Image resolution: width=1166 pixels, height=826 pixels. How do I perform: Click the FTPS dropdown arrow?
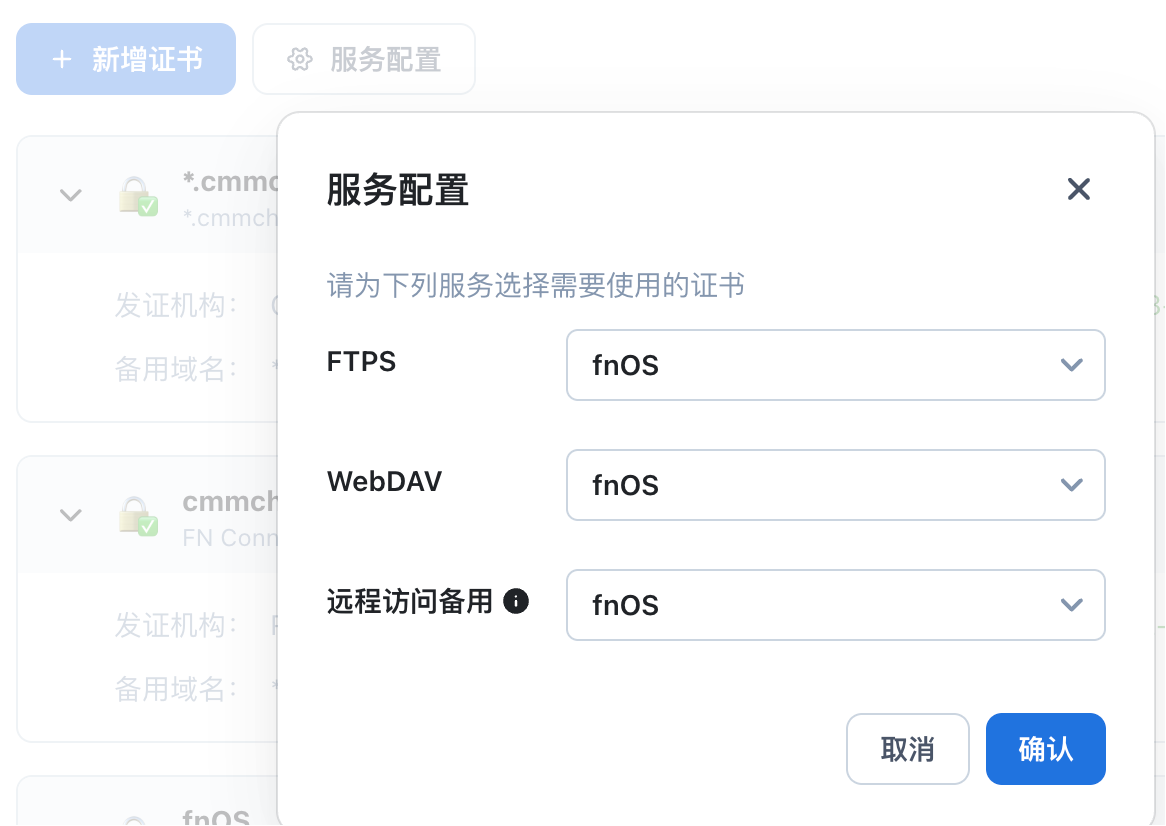(x=1071, y=365)
